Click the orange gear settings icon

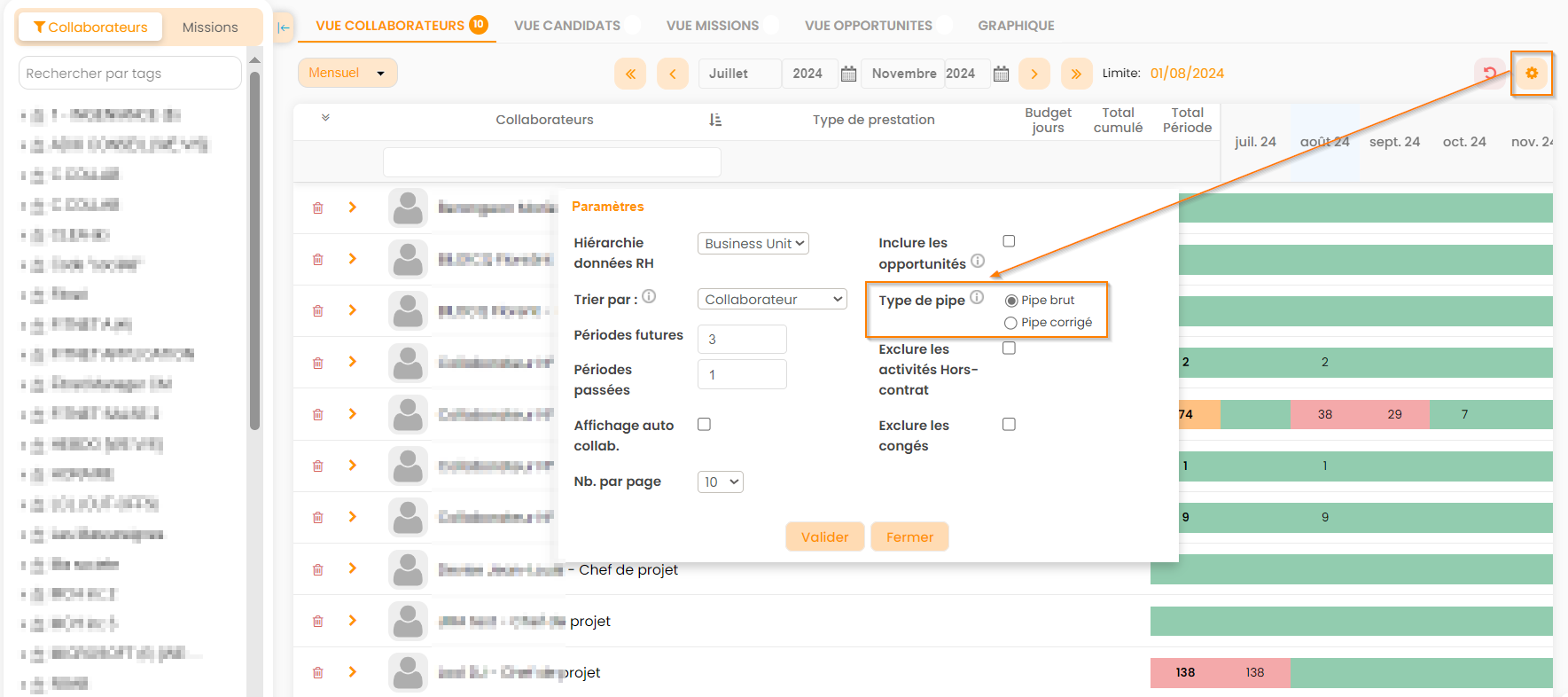pos(1531,74)
